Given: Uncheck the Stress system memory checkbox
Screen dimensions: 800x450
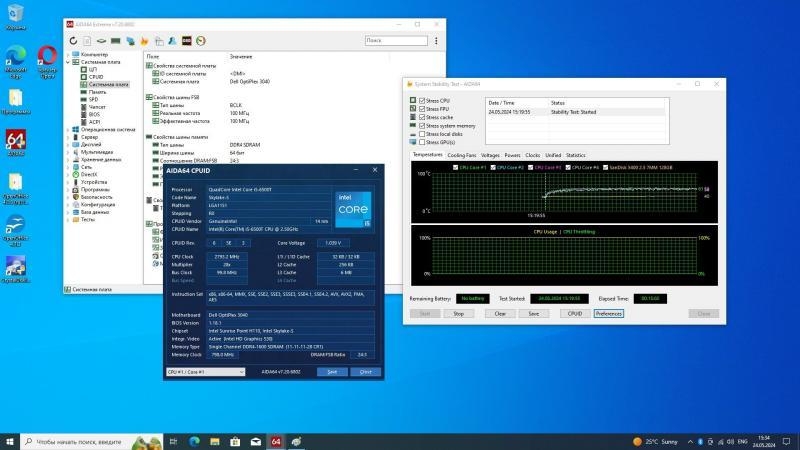Looking at the screenshot, I should click(x=422, y=126).
